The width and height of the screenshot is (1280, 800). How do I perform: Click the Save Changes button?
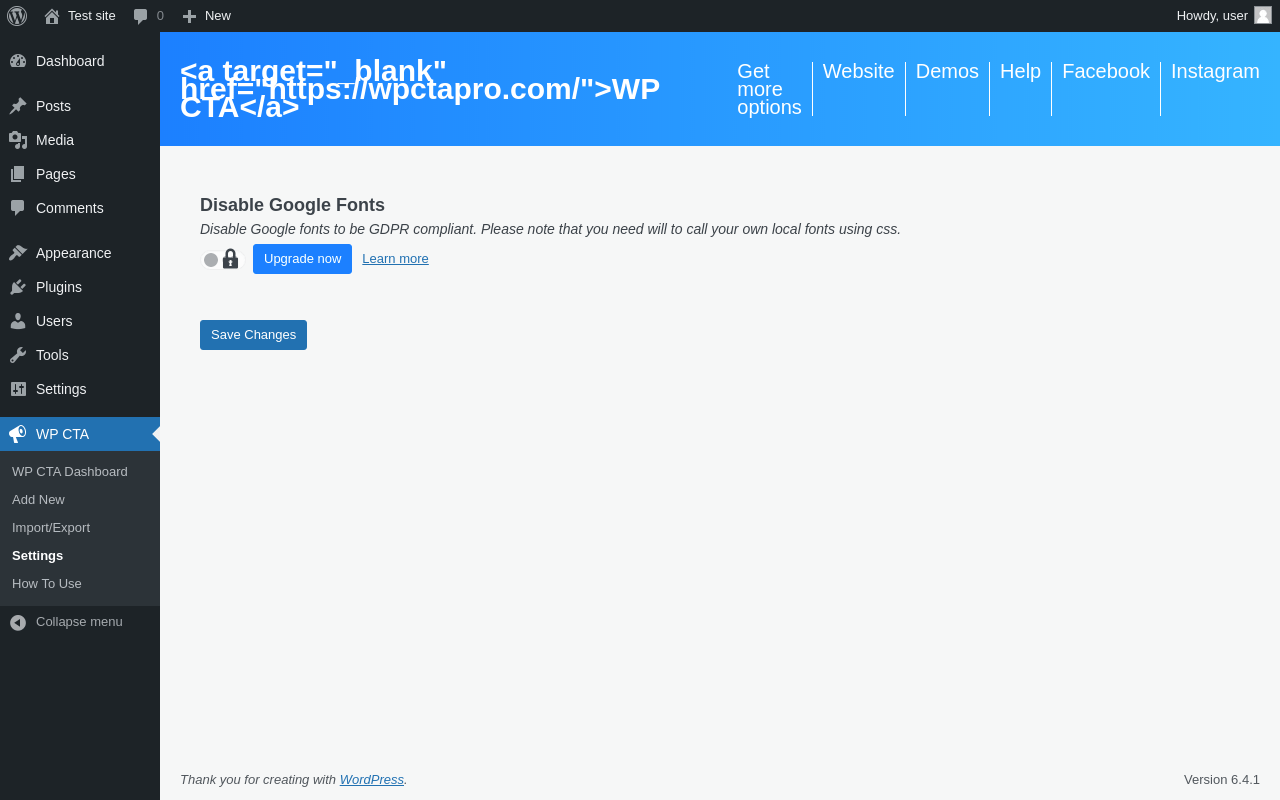[x=253, y=335]
